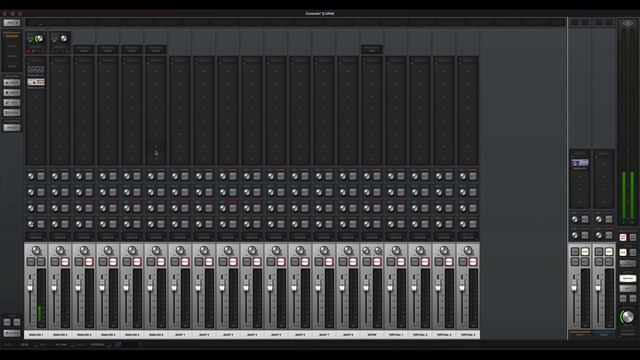The height and width of the screenshot is (360, 640).
Task: Toggle Analog 6 line input level button
Action: tap(156, 50)
